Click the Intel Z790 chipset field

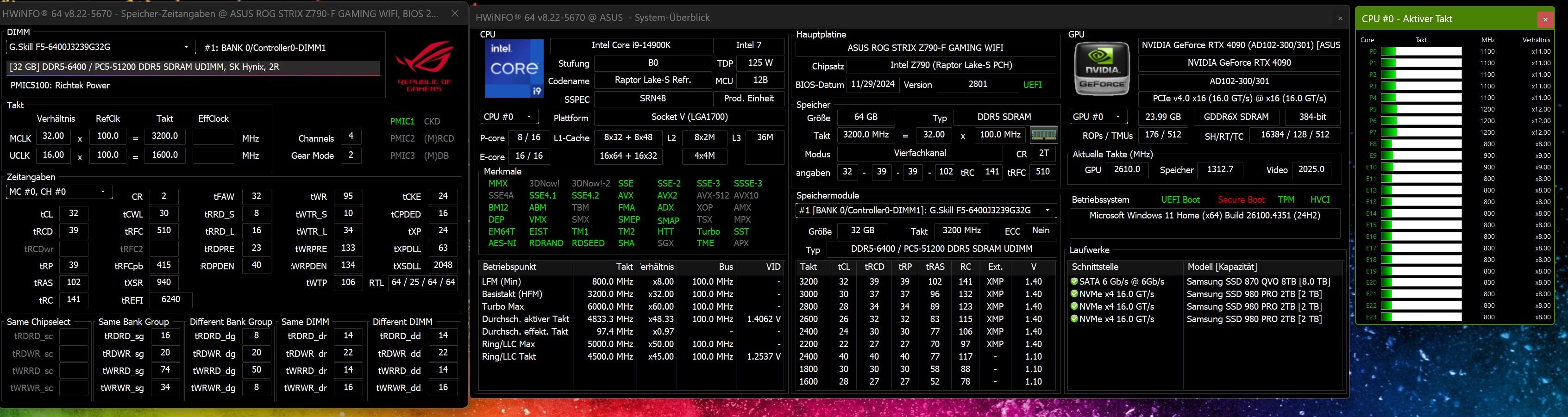pyautogui.click(x=951, y=66)
